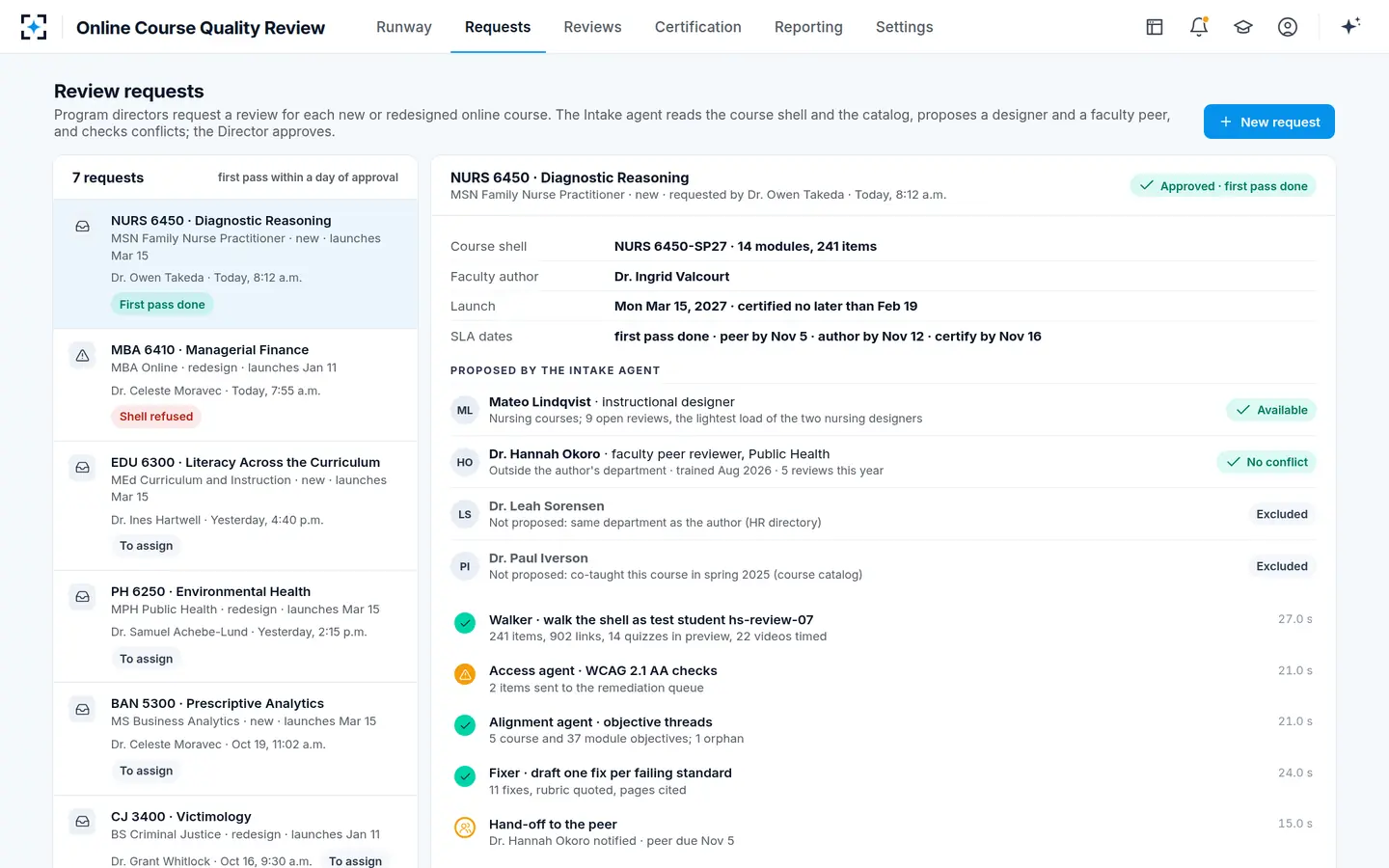The image size is (1389, 868).
Task: Click the inbox icon beside EDU 6300
Action: tap(83, 468)
